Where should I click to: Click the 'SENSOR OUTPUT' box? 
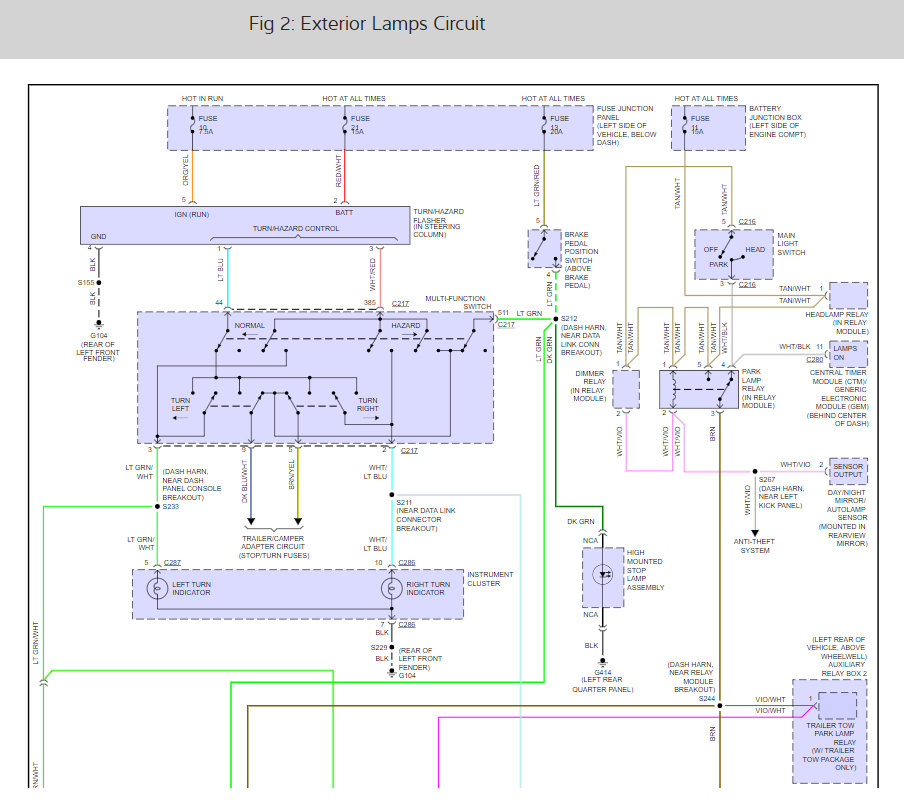click(x=848, y=471)
